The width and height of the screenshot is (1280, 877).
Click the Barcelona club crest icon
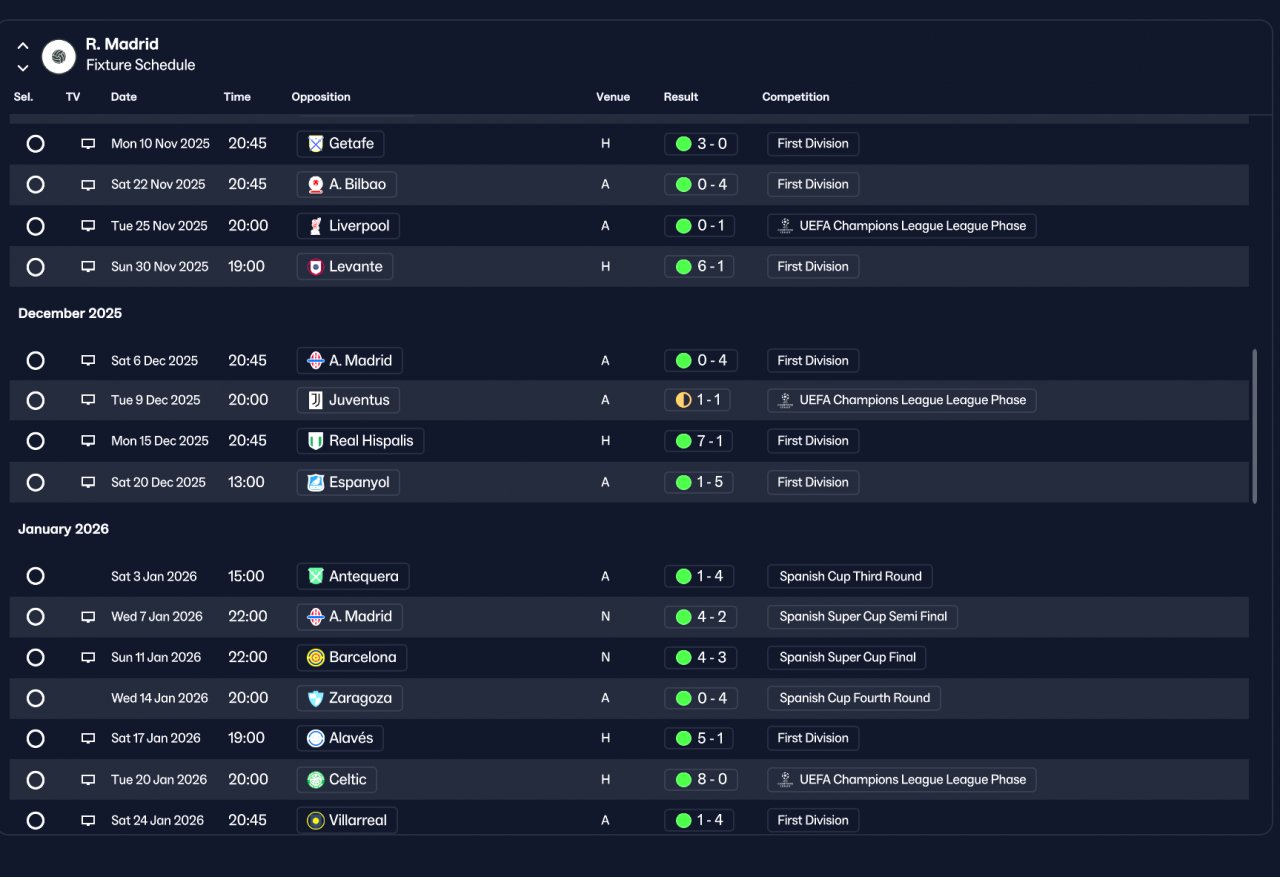[x=316, y=657]
